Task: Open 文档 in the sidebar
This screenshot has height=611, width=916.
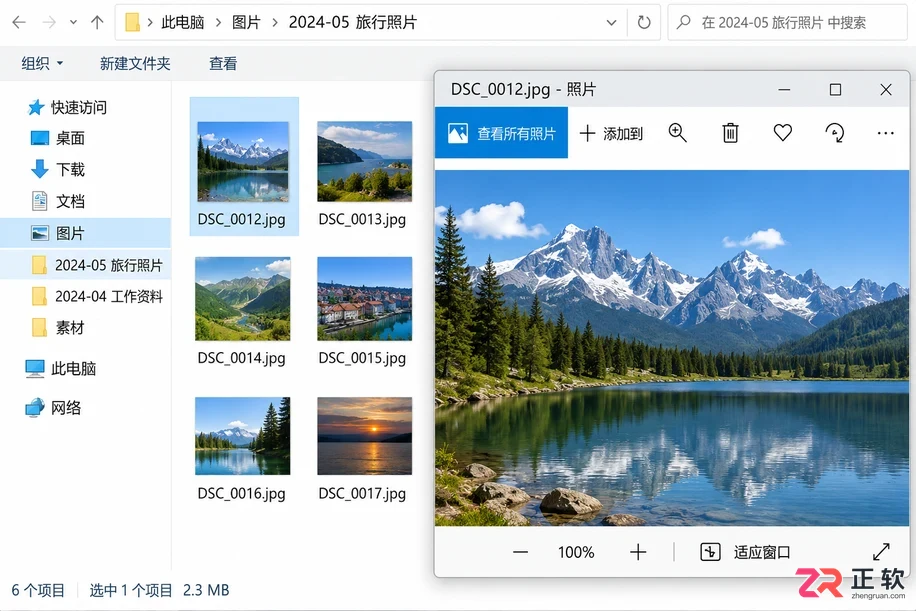Action: 58,202
